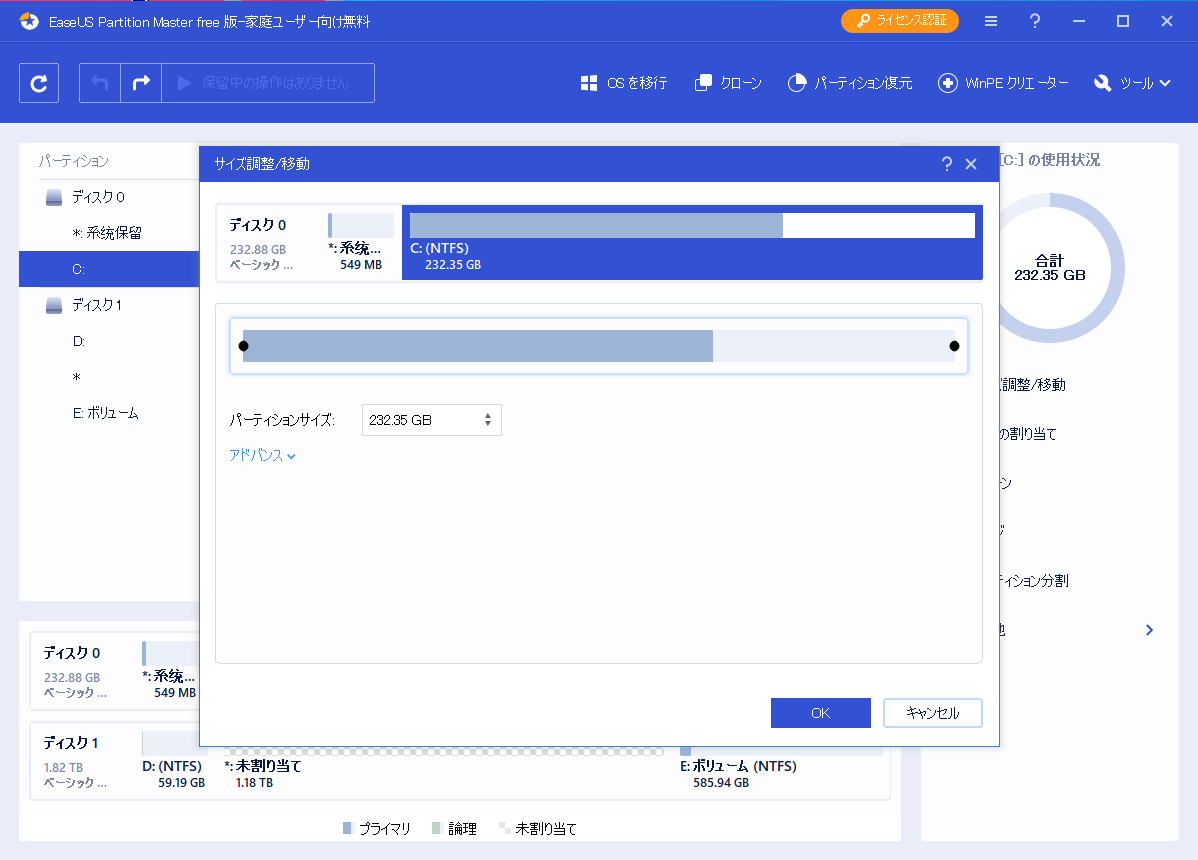Screen dimensions: 1198x860
Task: Expand the ツール tools dropdown
Action: pos(1132,83)
